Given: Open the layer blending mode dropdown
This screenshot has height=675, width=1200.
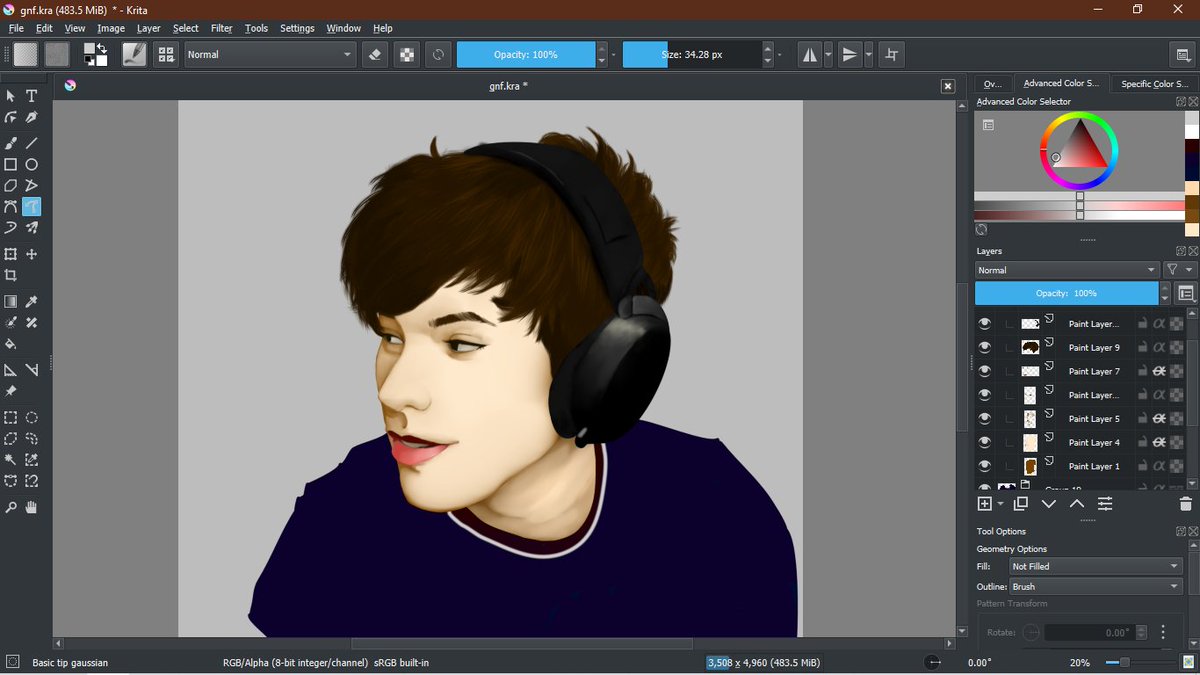Looking at the screenshot, I should (1067, 270).
